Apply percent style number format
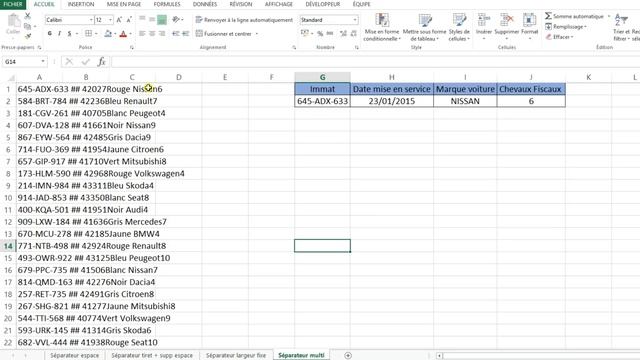The width and height of the screenshot is (640, 360). point(320,33)
